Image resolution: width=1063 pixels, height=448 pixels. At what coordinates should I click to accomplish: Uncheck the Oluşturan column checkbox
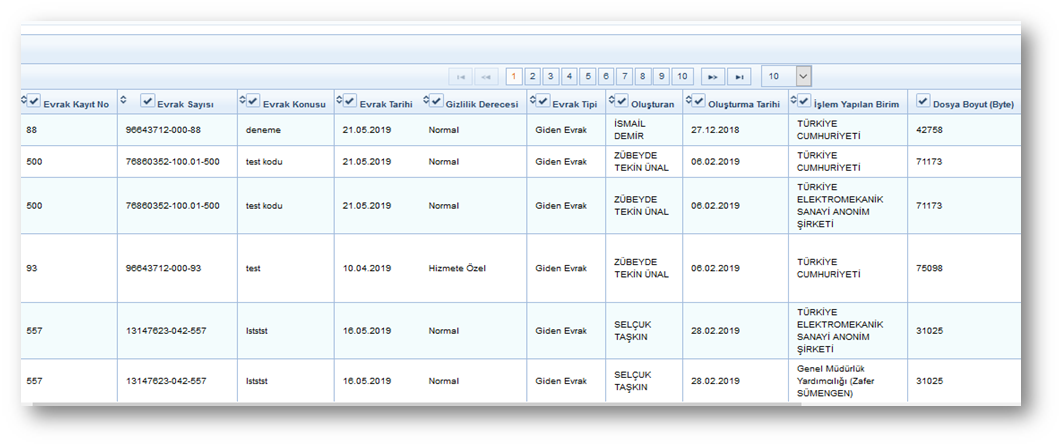point(621,101)
